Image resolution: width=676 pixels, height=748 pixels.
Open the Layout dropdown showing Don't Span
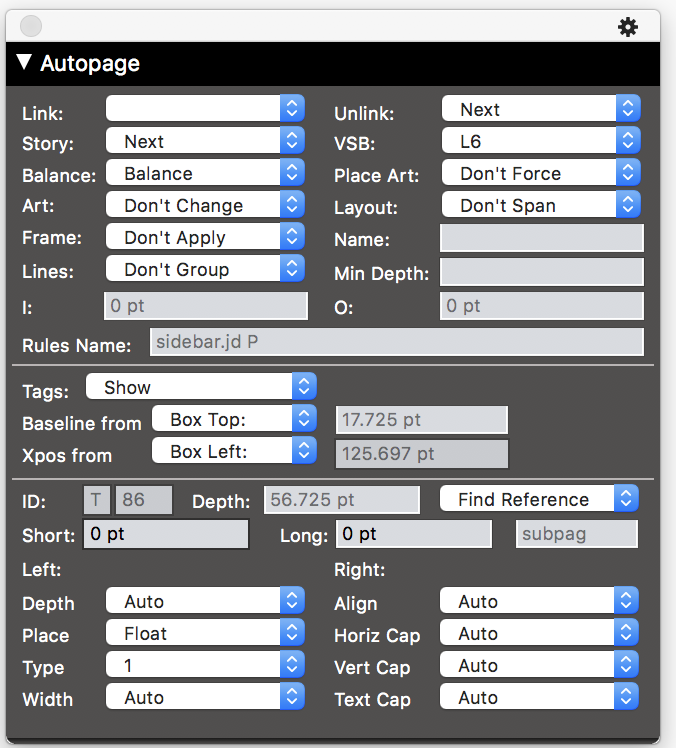tap(540, 205)
